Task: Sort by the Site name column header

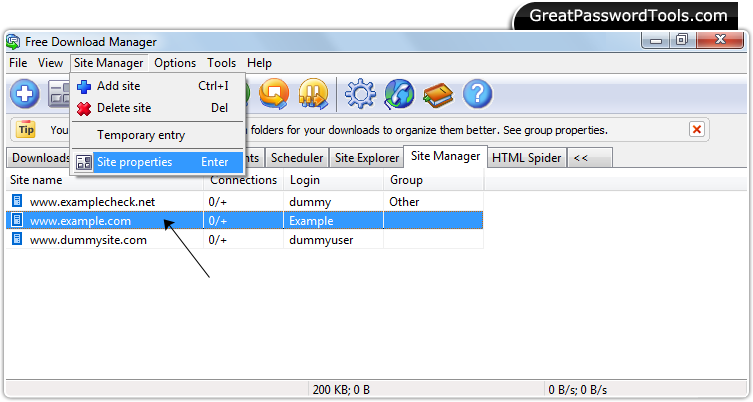Action: point(105,180)
